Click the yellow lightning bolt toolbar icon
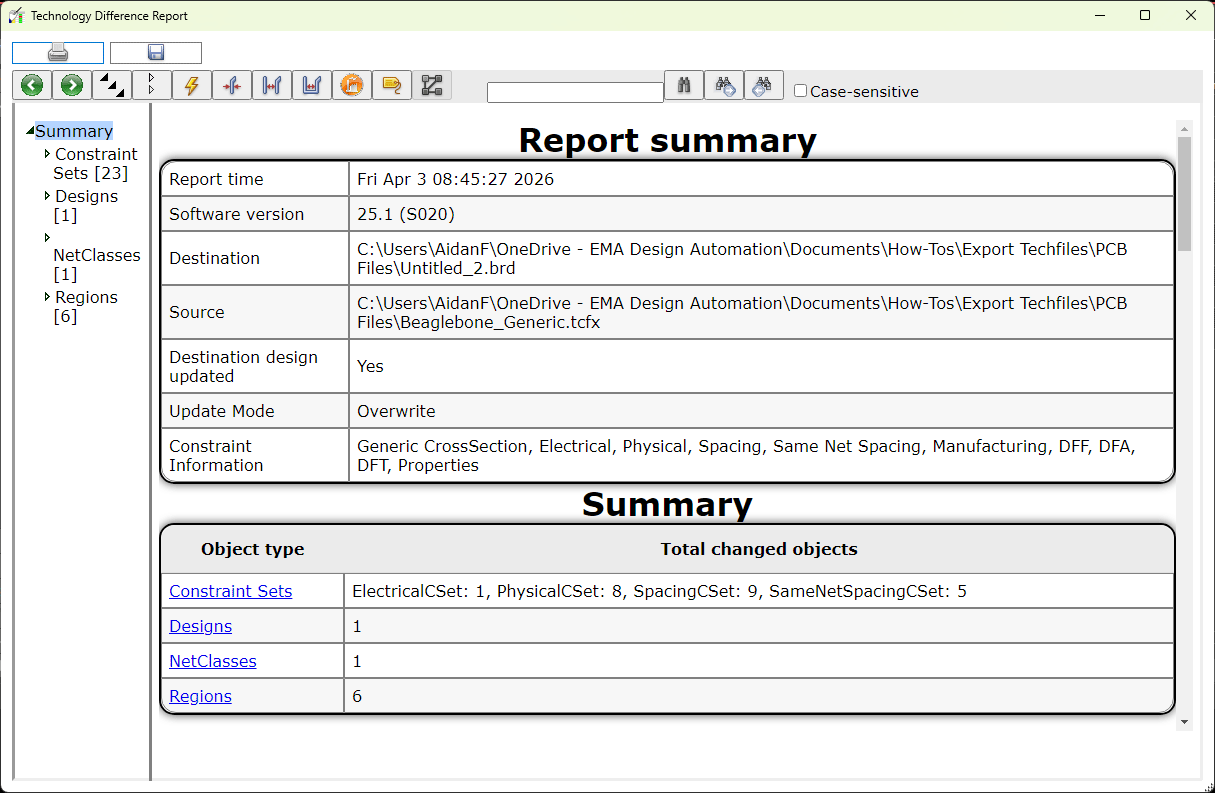This screenshot has width=1215, height=793. pyautogui.click(x=192, y=85)
